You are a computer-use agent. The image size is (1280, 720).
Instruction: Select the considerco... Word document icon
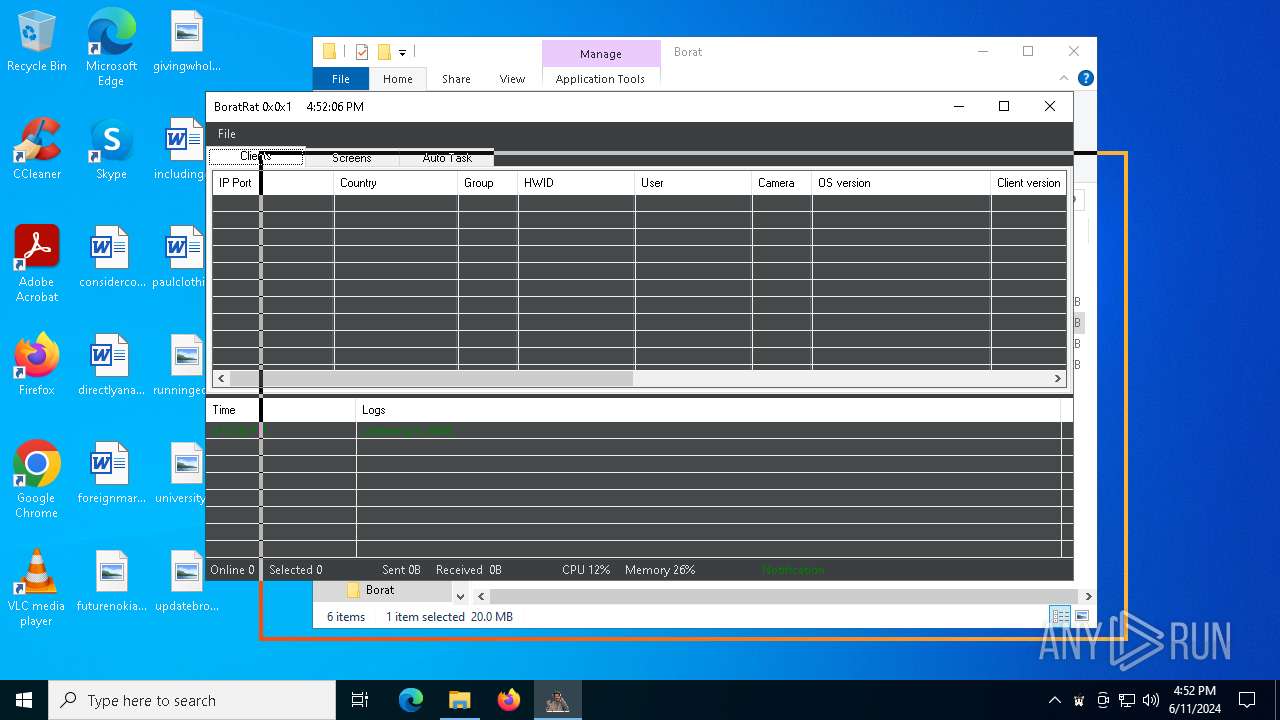tap(111, 257)
